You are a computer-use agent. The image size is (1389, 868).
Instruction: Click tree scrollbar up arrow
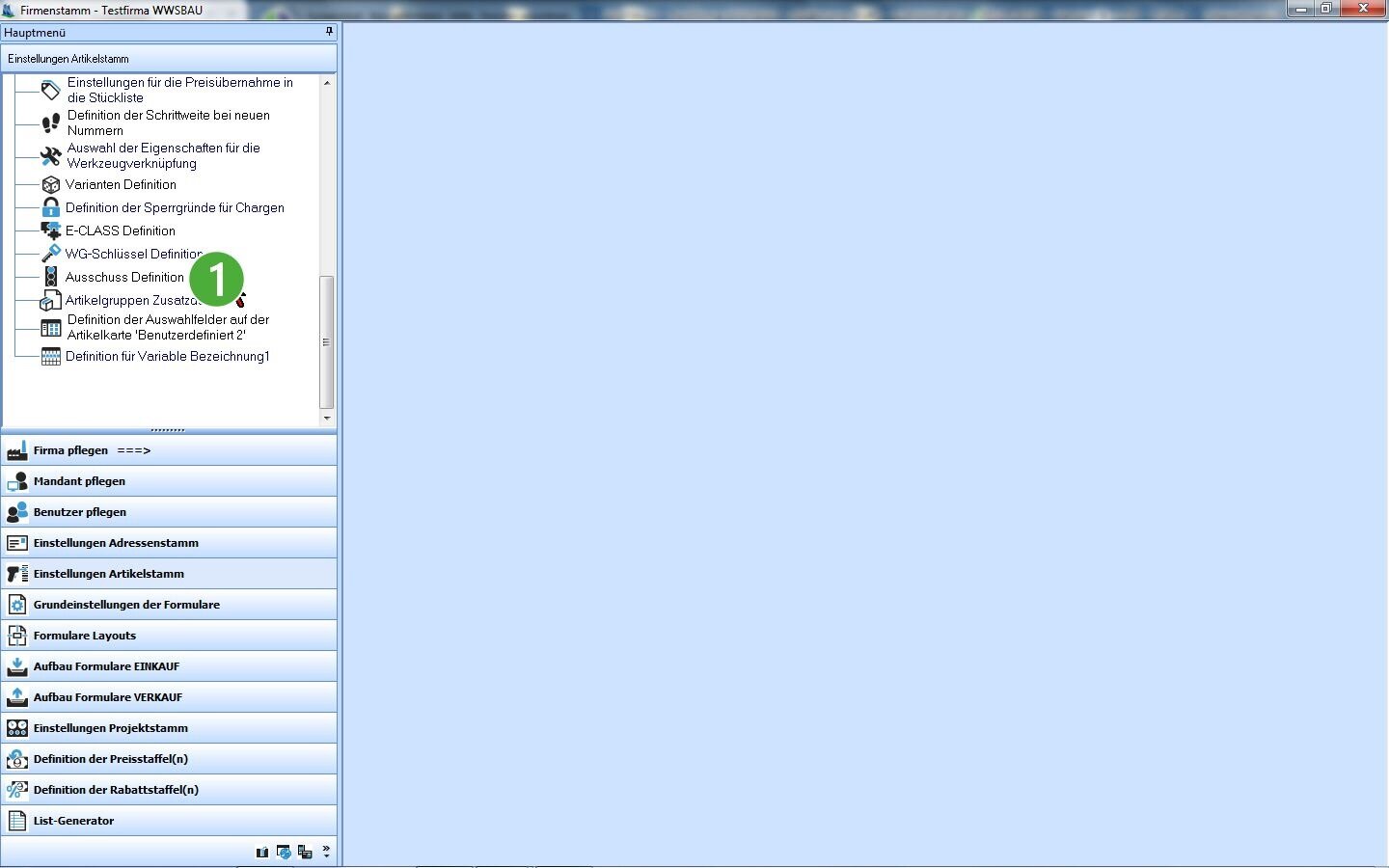pyautogui.click(x=327, y=83)
